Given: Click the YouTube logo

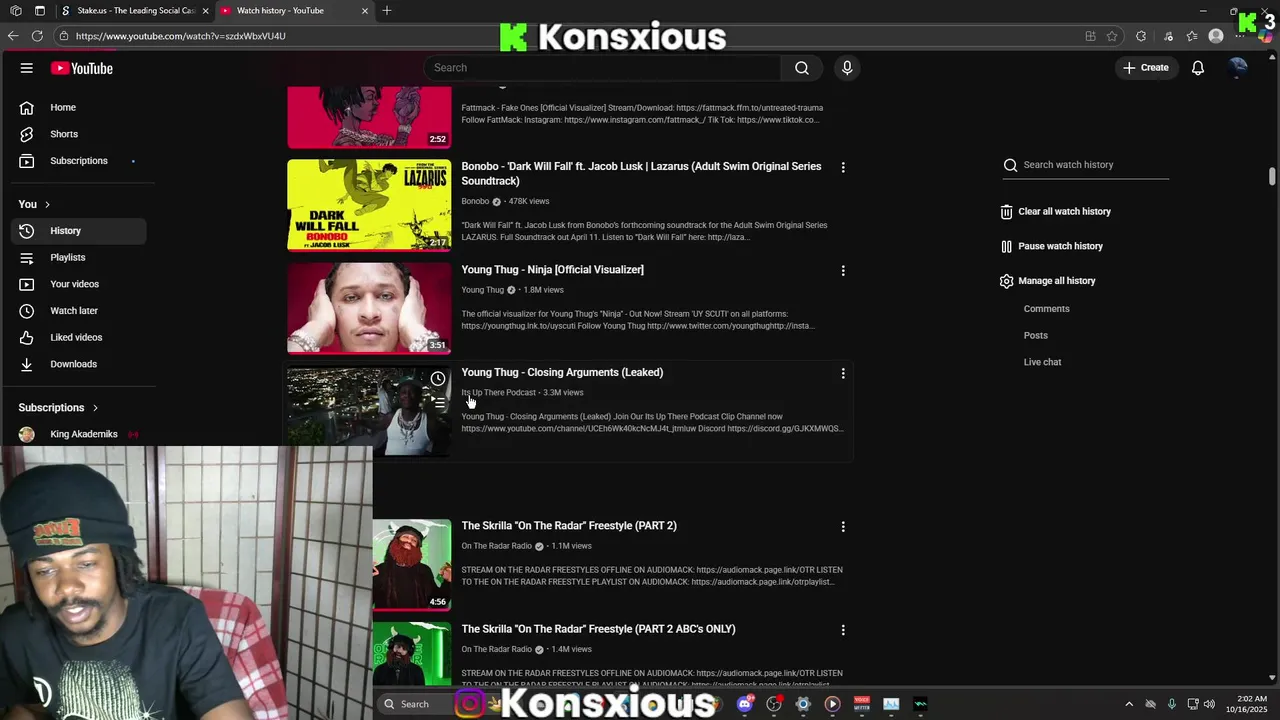Looking at the screenshot, I should (82, 68).
